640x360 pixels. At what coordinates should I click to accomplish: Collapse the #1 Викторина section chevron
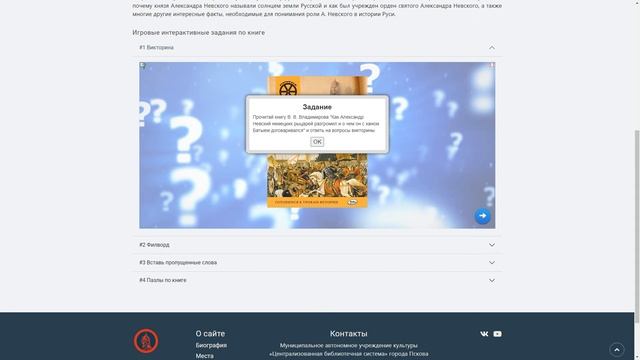point(492,48)
